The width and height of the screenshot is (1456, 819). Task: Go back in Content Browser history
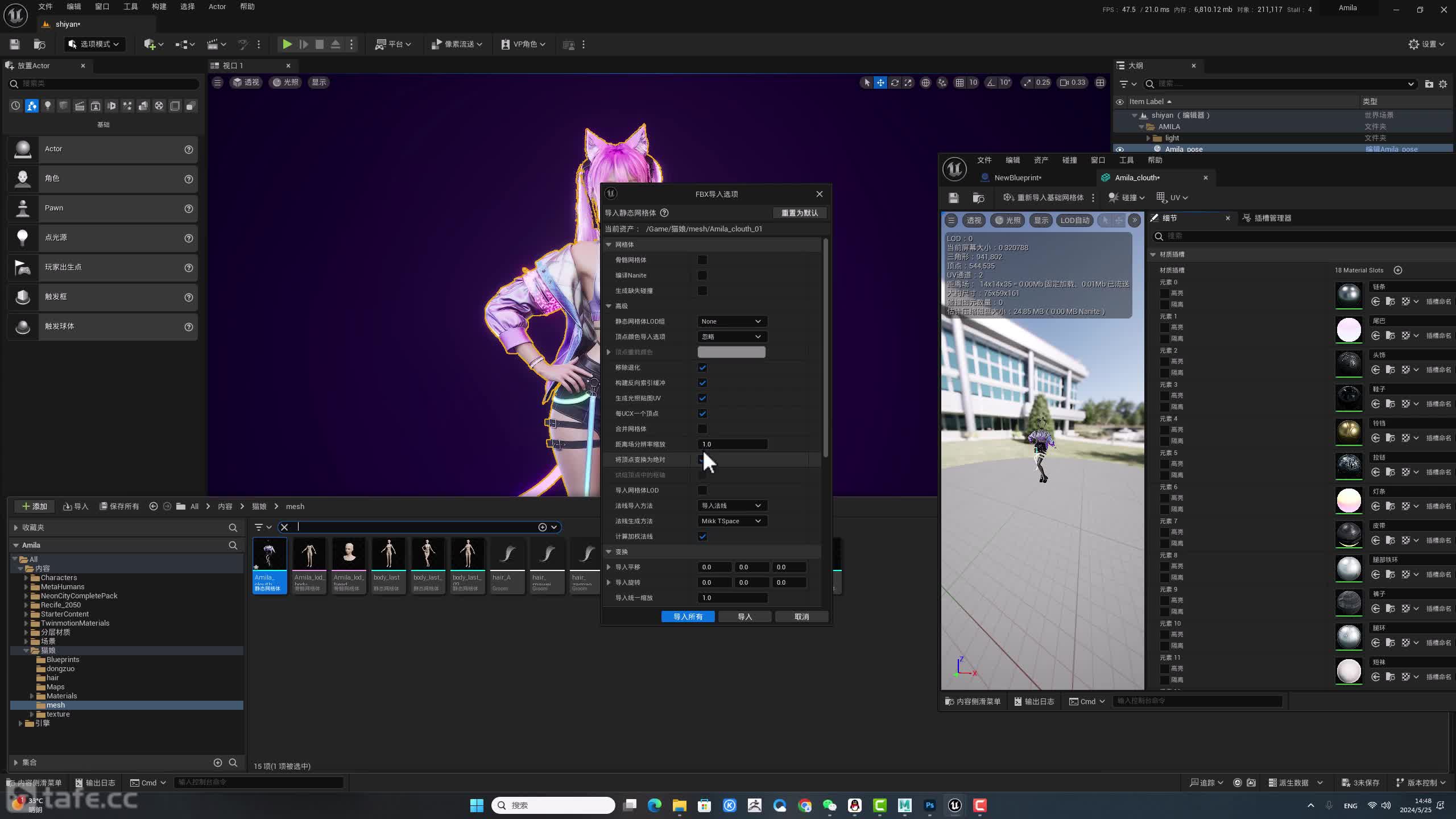pos(154,506)
